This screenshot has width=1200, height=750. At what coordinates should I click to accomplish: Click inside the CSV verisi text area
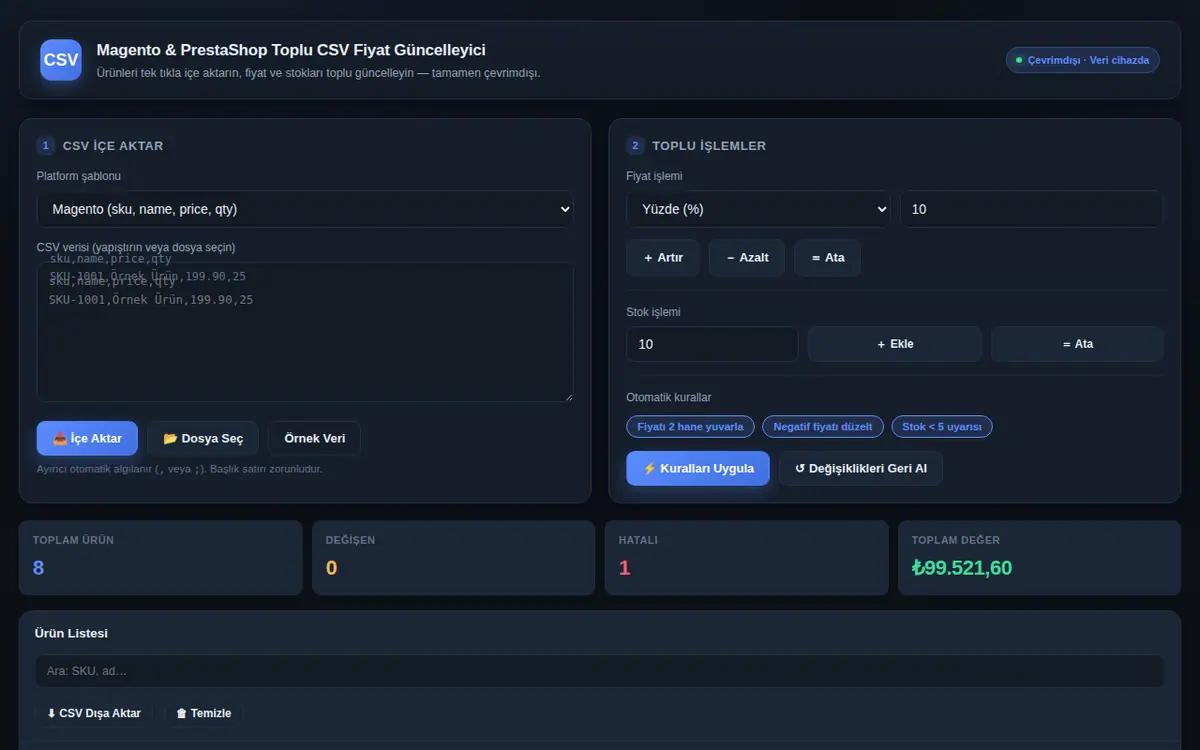pos(305,332)
